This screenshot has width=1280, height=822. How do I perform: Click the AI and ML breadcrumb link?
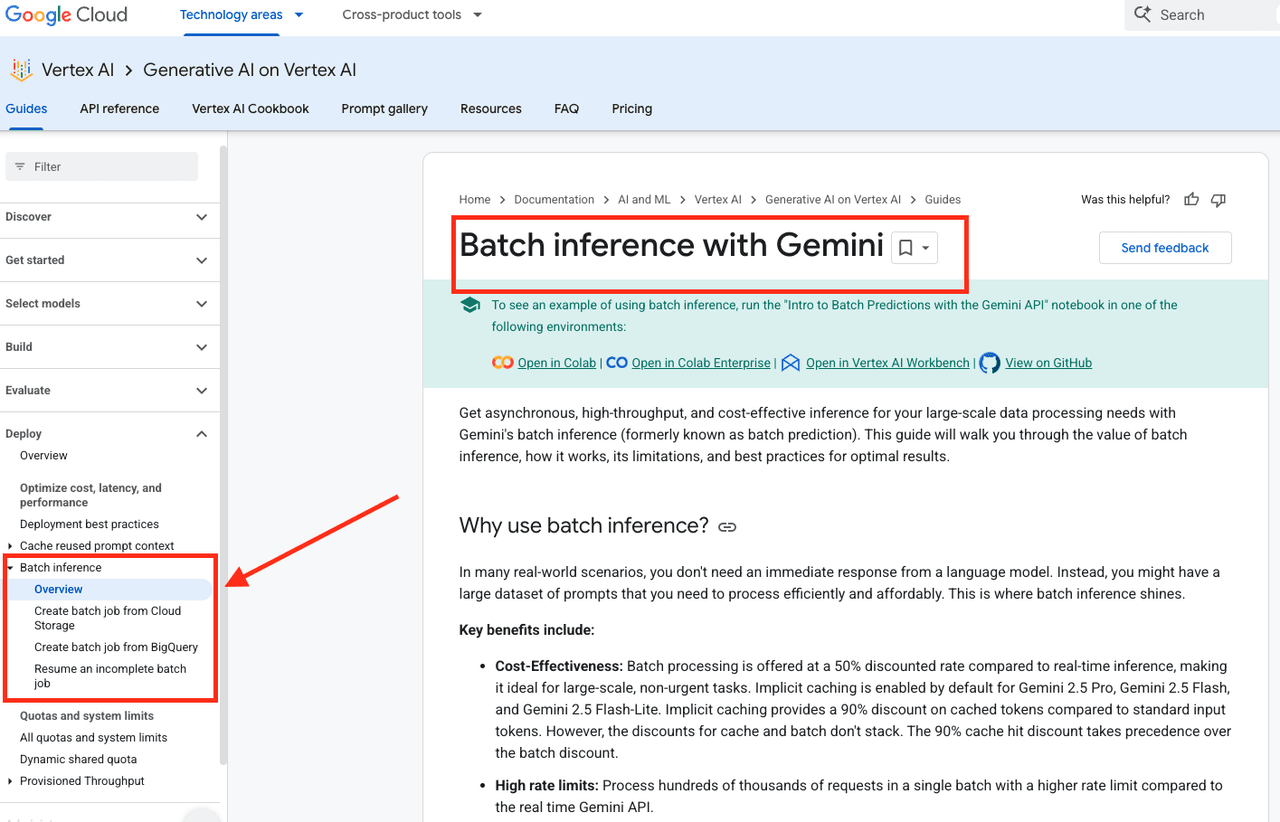tap(644, 200)
